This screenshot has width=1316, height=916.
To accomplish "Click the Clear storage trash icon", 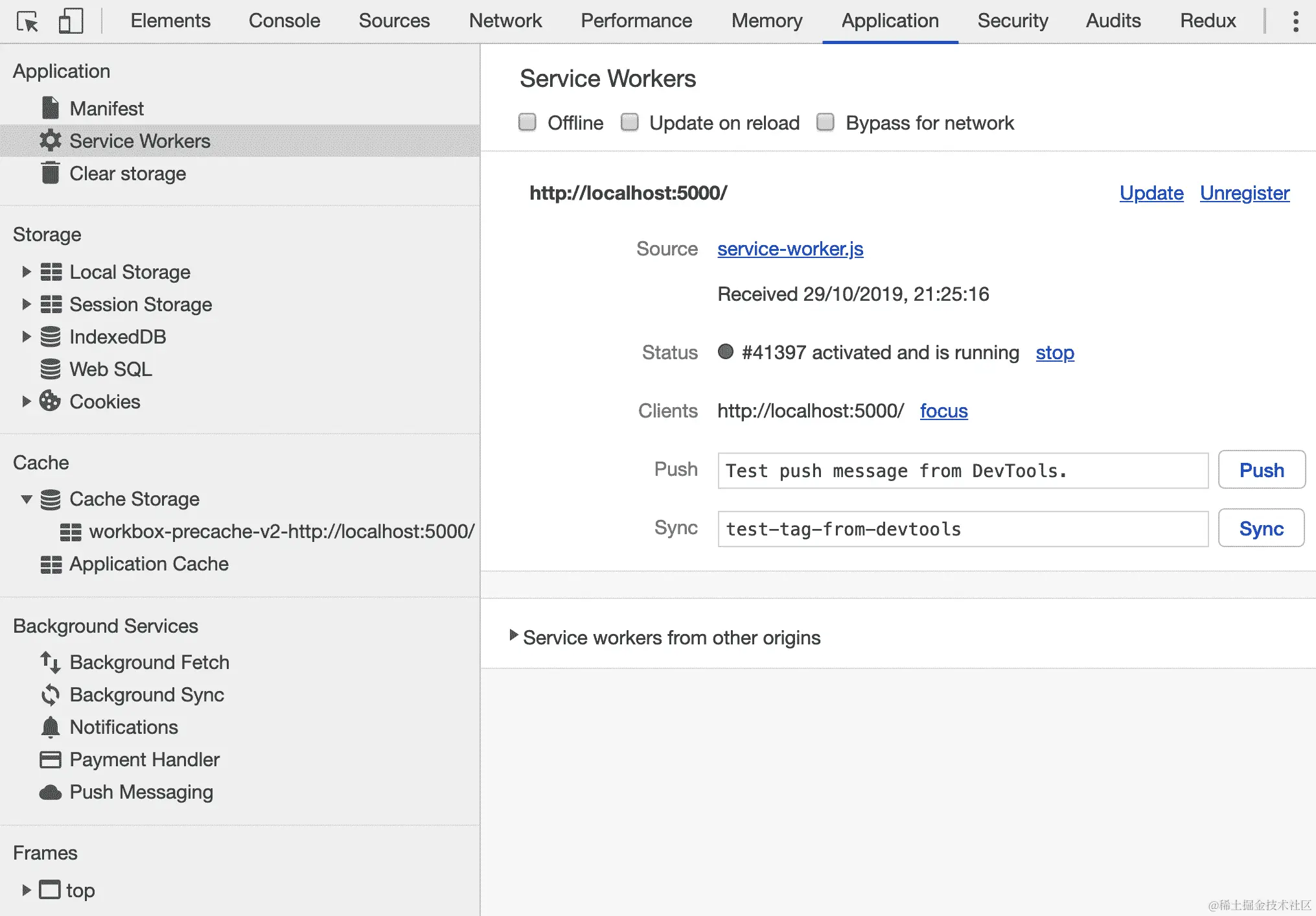I will point(50,173).
